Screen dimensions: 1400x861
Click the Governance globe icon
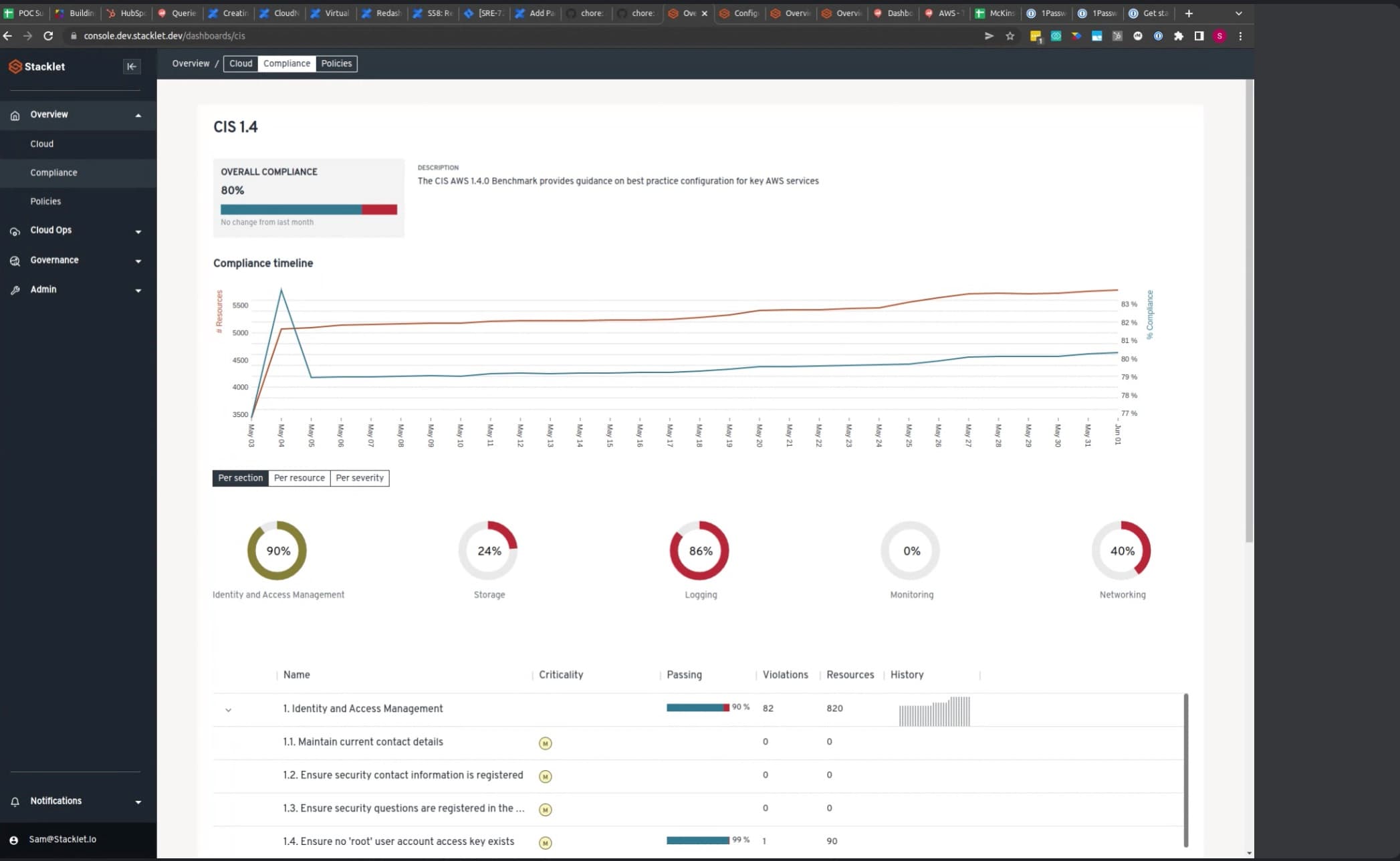[x=13, y=261]
